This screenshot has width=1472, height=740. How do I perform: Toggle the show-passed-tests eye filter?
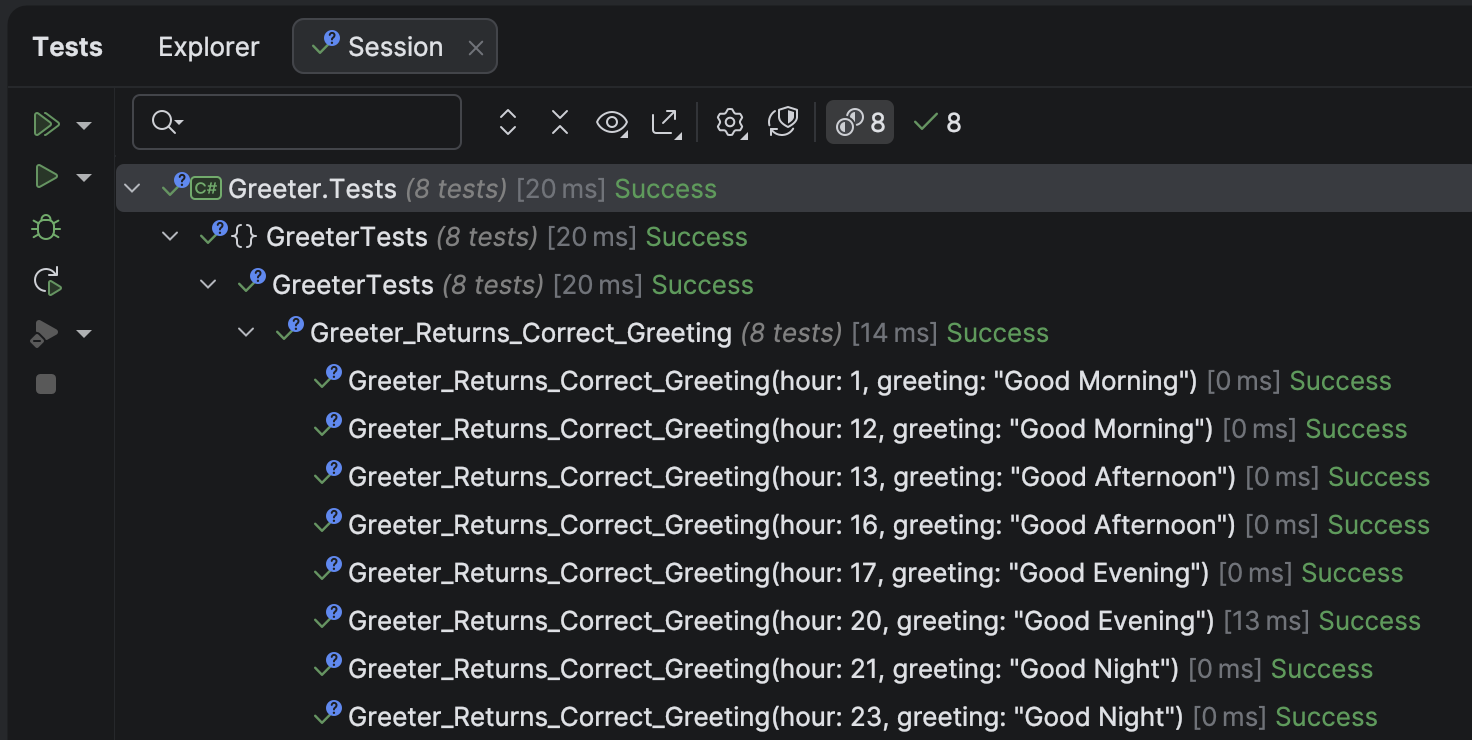tap(611, 122)
